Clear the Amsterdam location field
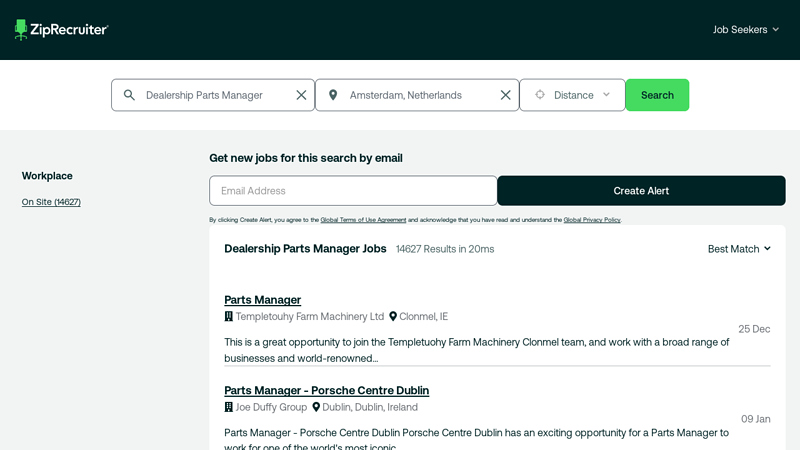Viewport: 800px width, 450px height. 505,95
